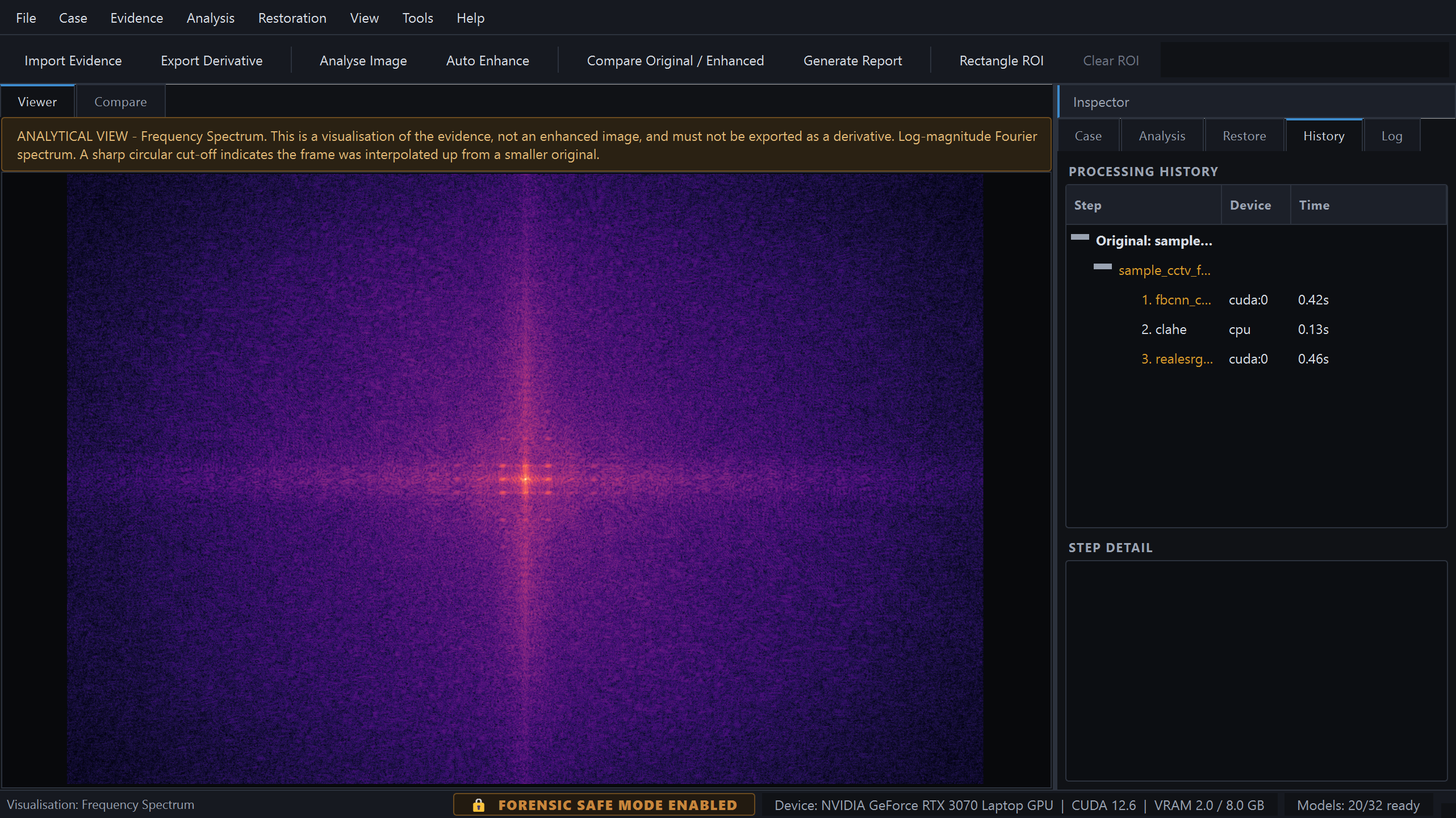The height and width of the screenshot is (818, 1456).
Task: Click Import Evidence in the toolbar
Action: click(x=73, y=60)
